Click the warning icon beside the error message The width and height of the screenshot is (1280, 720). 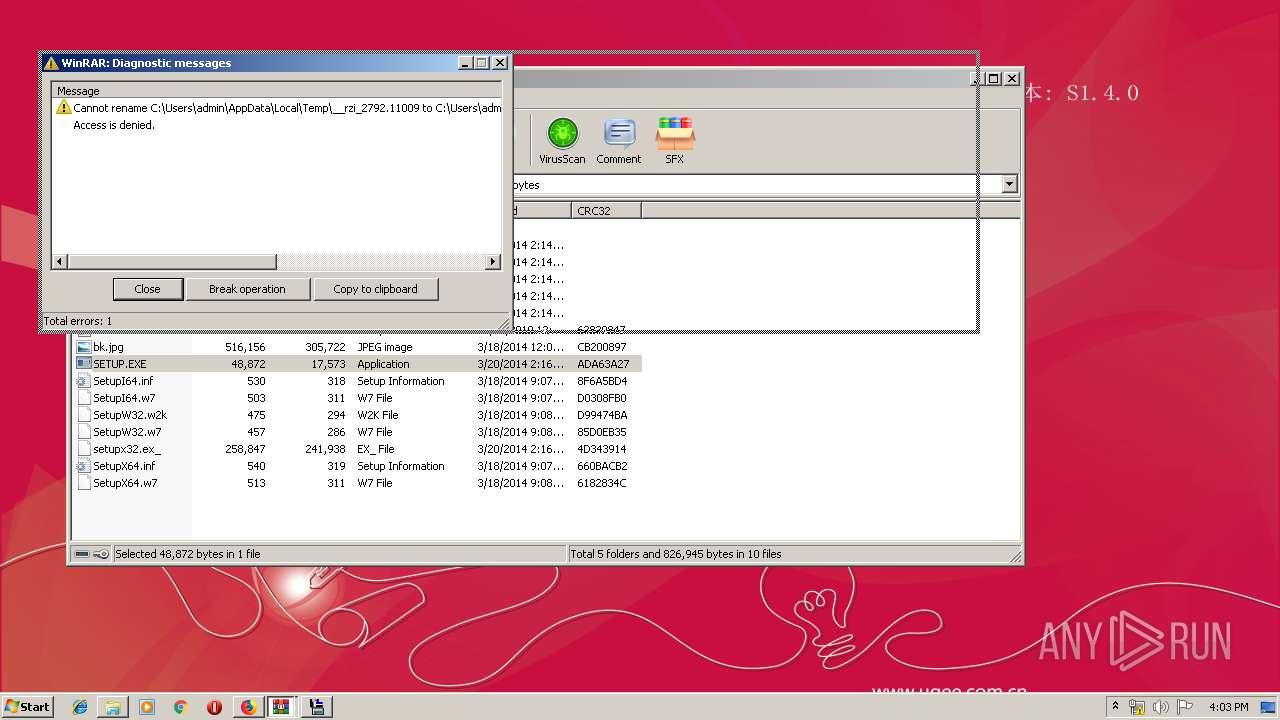coord(64,108)
